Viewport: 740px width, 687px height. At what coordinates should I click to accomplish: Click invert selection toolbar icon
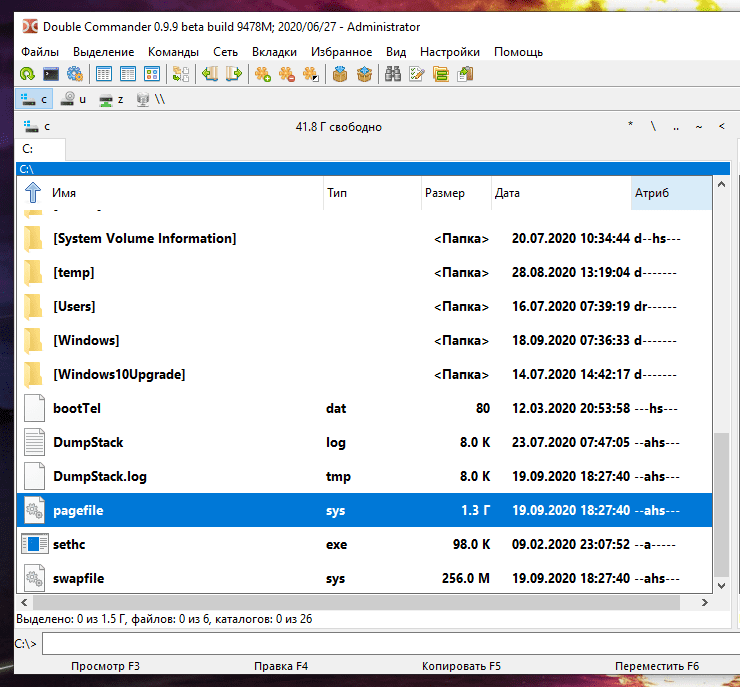pyautogui.click(x=311, y=74)
